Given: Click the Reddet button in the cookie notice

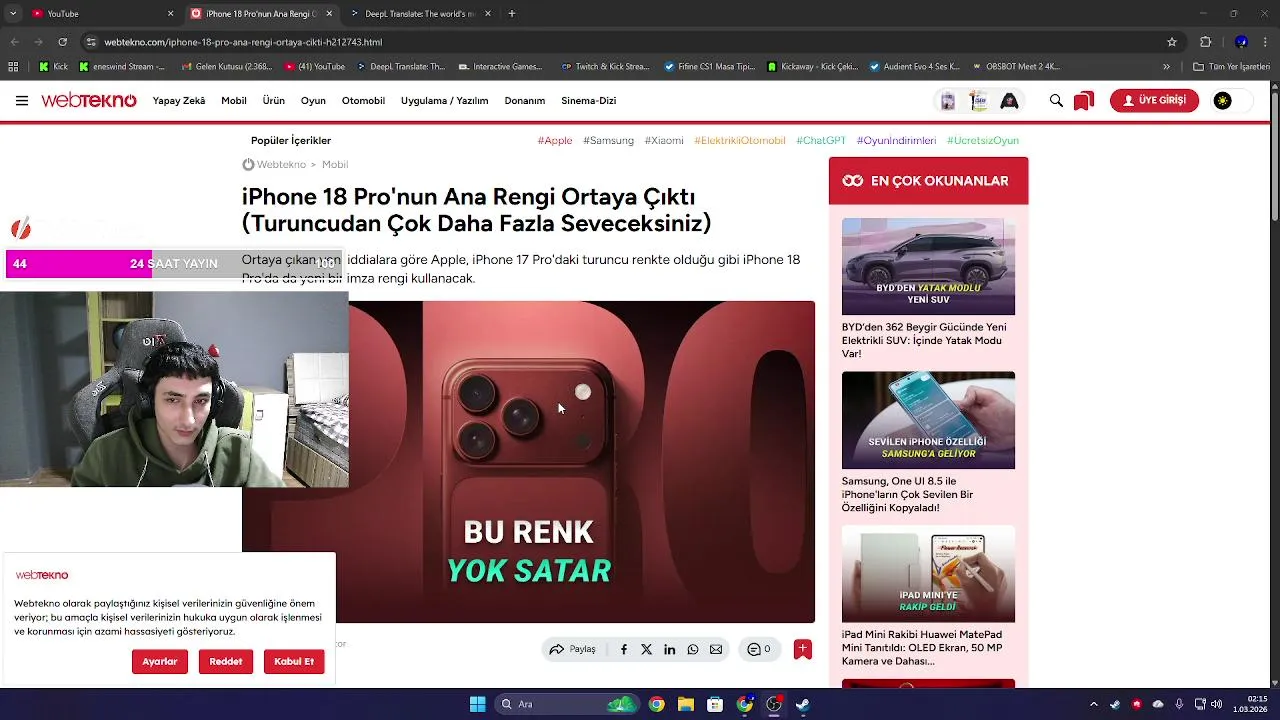Looking at the screenshot, I should (226, 661).
